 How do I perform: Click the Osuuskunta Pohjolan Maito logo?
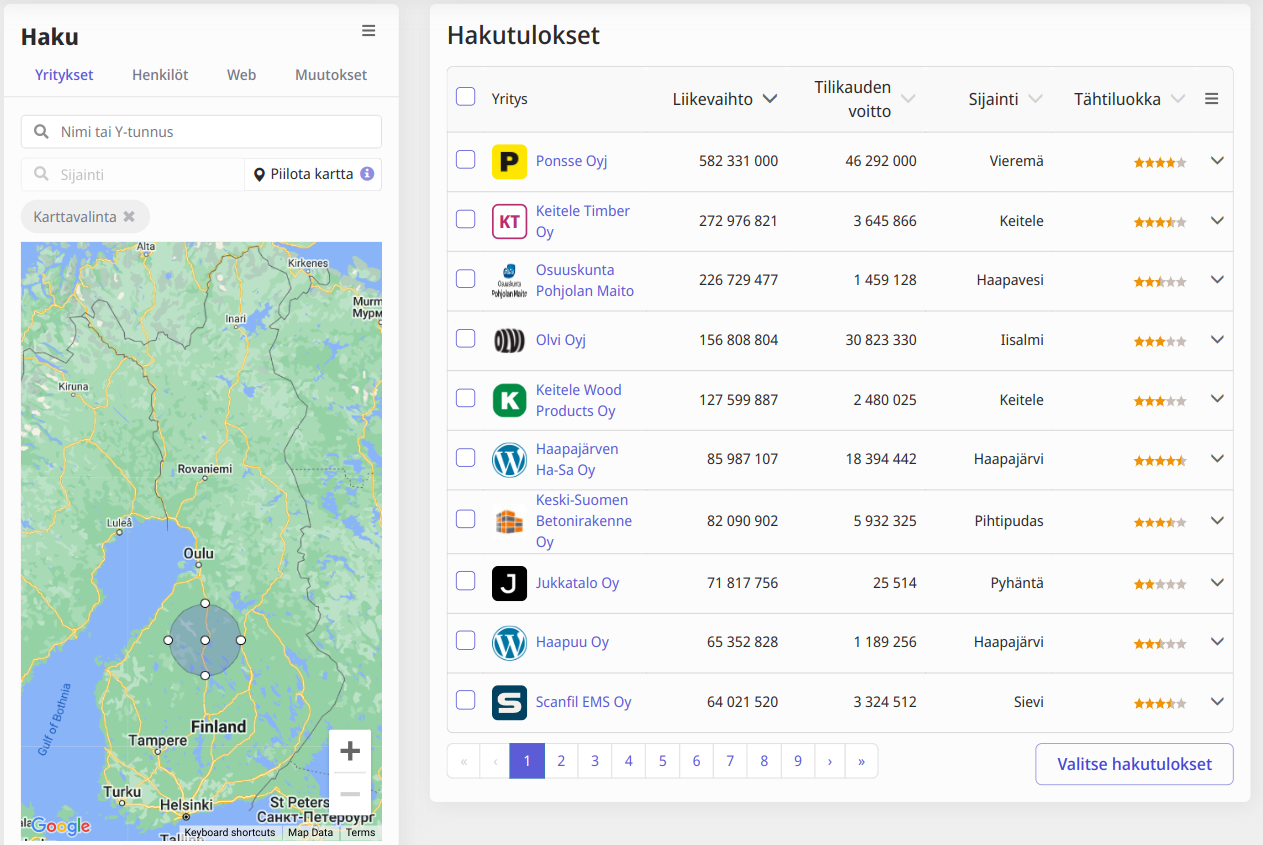click(509, 280)
